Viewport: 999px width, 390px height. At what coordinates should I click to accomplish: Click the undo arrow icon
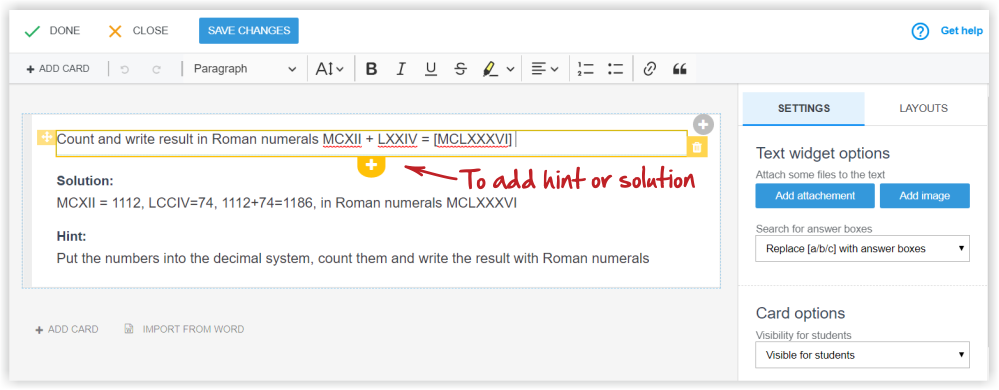tap(124, 69)
